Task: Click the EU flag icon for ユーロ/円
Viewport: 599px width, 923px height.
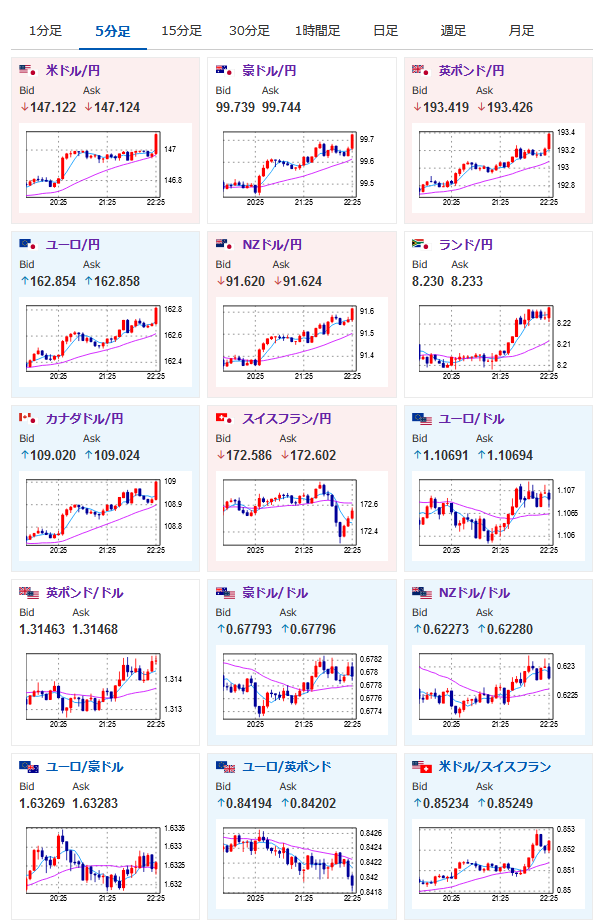Action: [28, 244]
